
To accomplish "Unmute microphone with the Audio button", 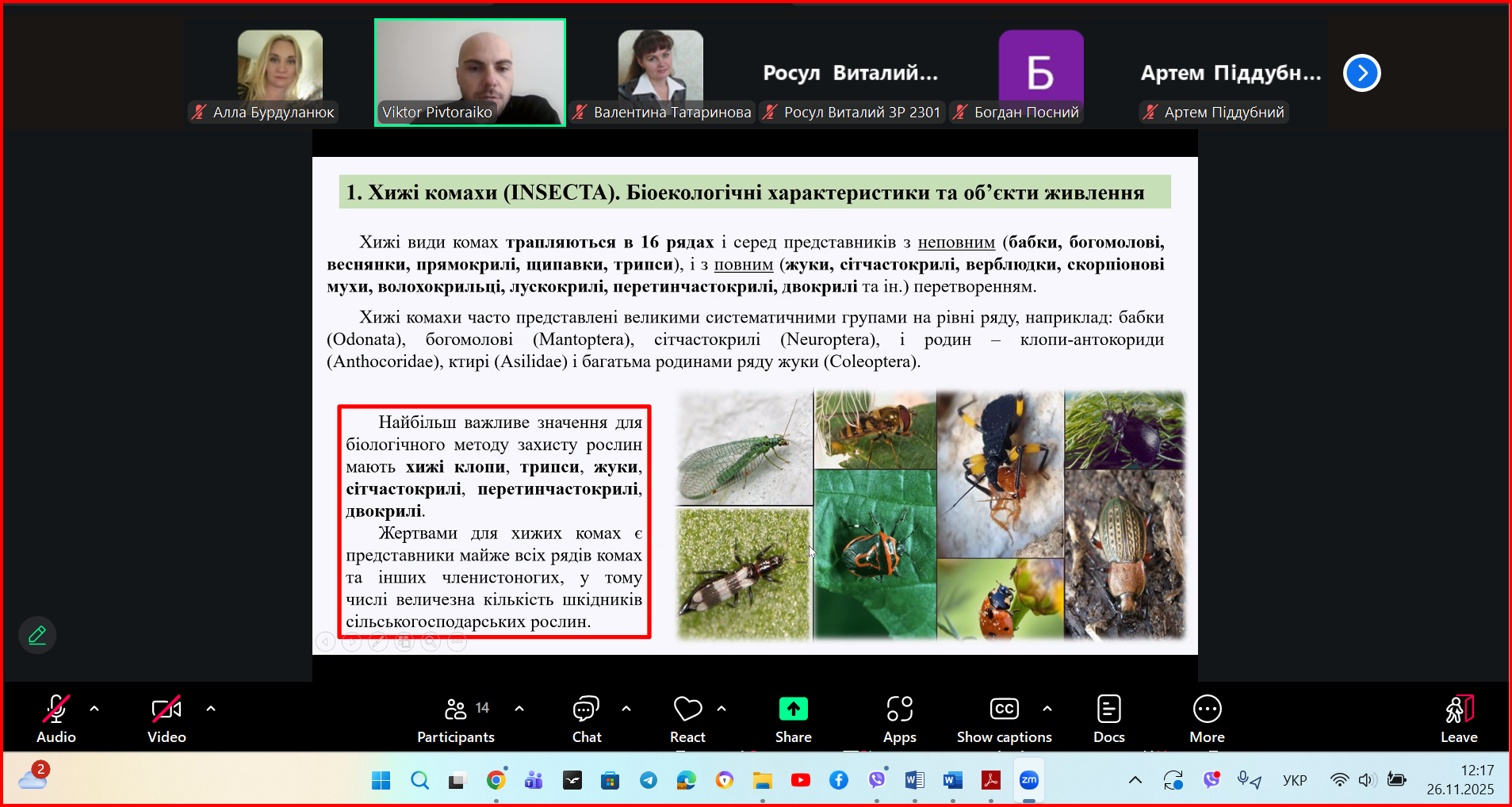I will (56, 718).
